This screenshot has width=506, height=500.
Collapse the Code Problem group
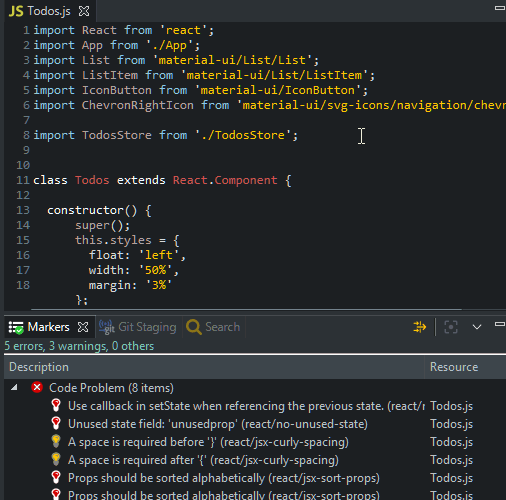point(14,388)
